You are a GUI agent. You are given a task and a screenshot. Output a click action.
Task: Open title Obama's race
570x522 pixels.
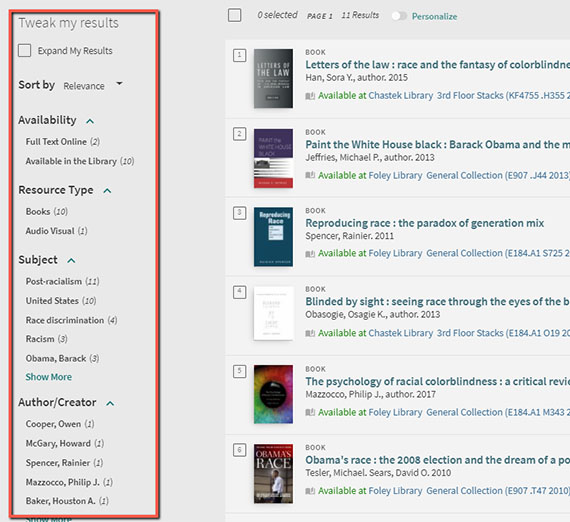(437, 460)
